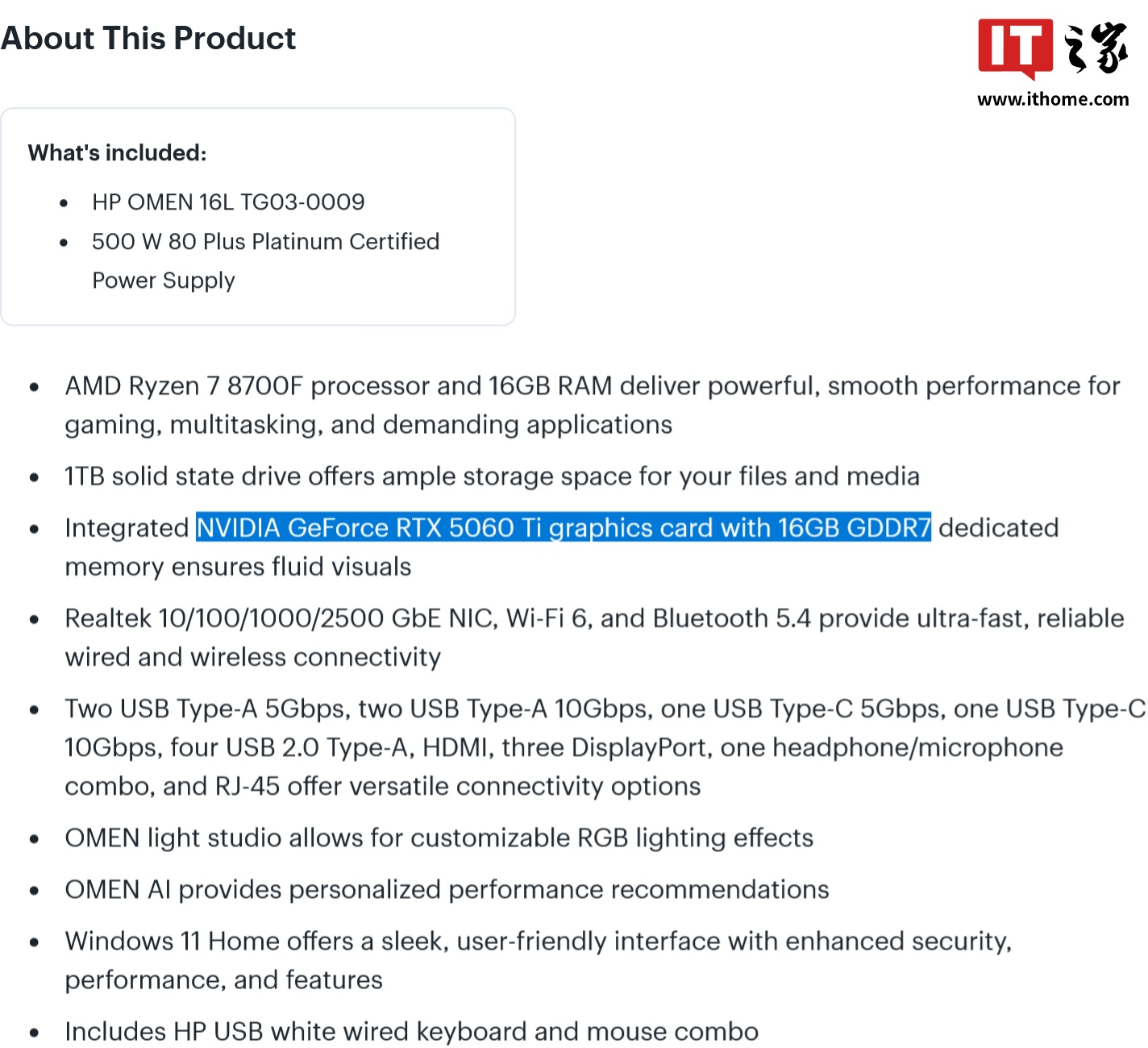Click the RJ-45 versatile connectivity options line

point(382,786)
